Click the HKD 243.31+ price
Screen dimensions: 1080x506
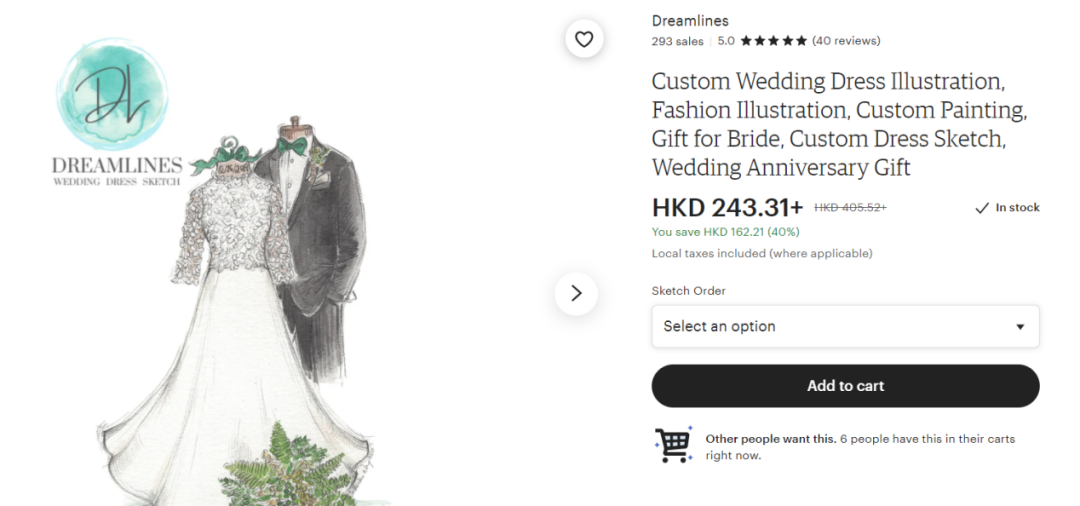pyautogui.click(x=727, y=208)
